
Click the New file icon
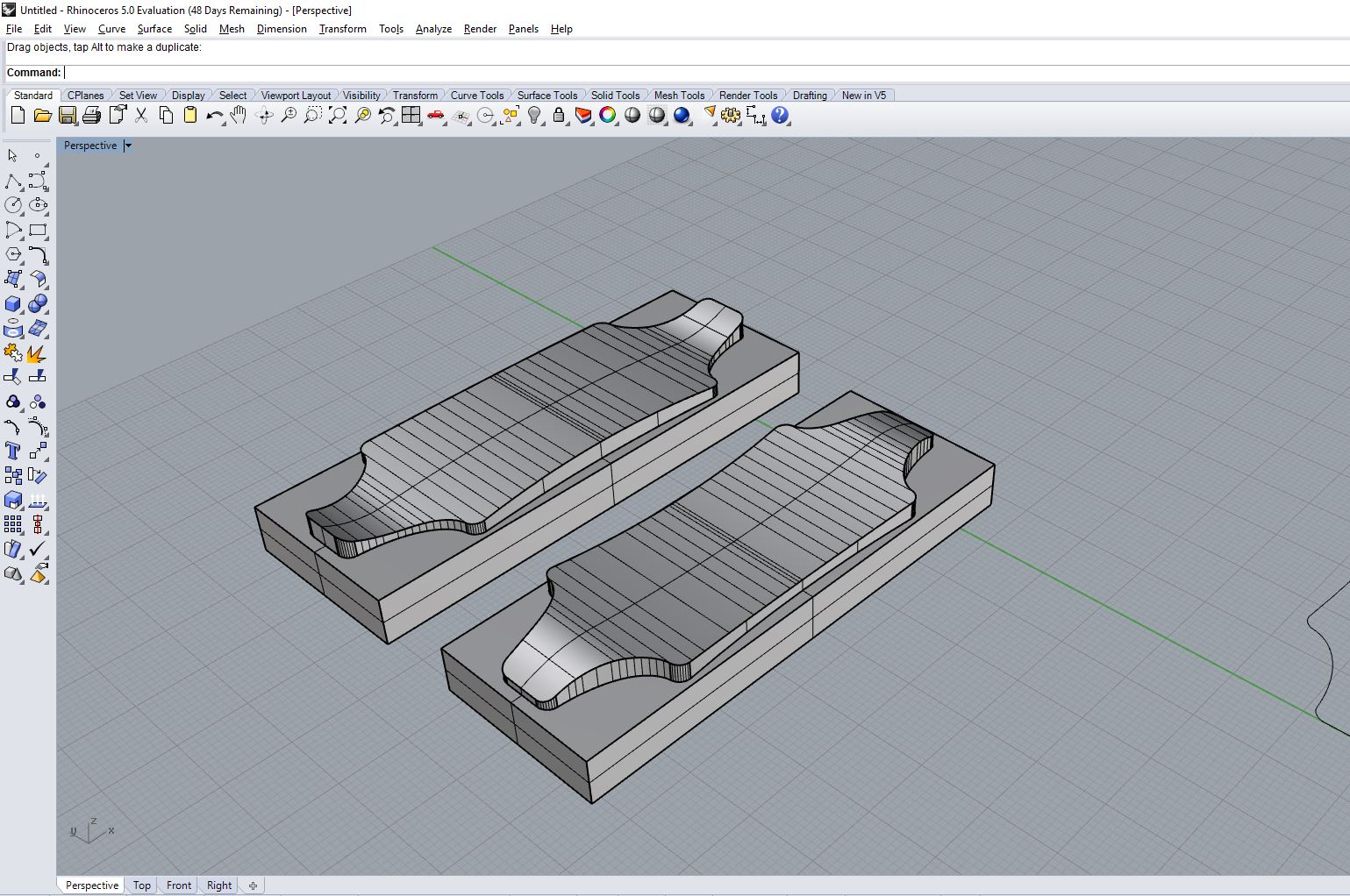click(x=18, y=115)
